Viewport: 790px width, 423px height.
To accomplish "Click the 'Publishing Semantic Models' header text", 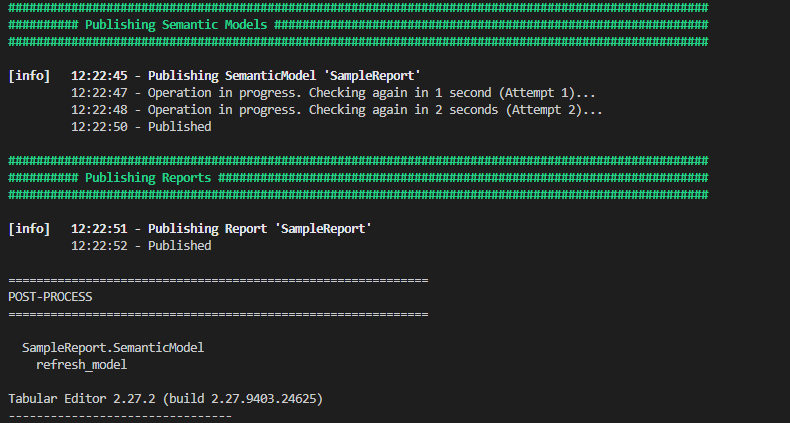I will pos(175,24).
